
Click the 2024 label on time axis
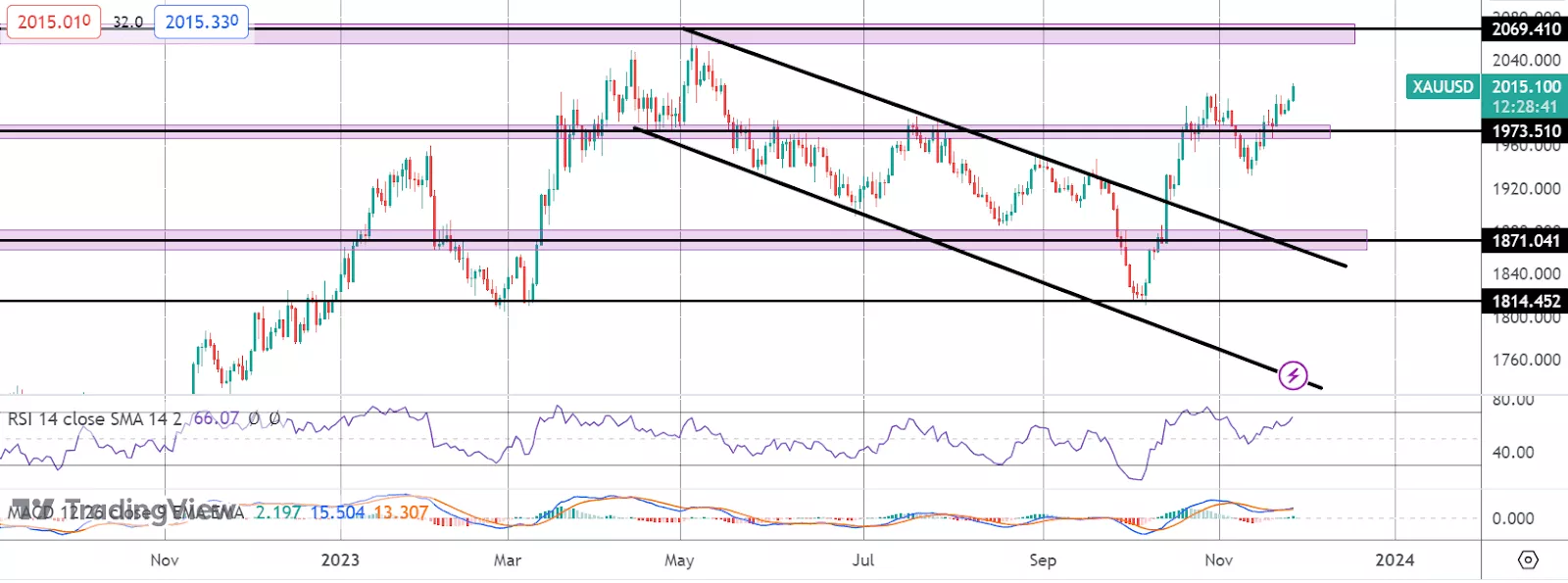click(x=1395, y=560)
